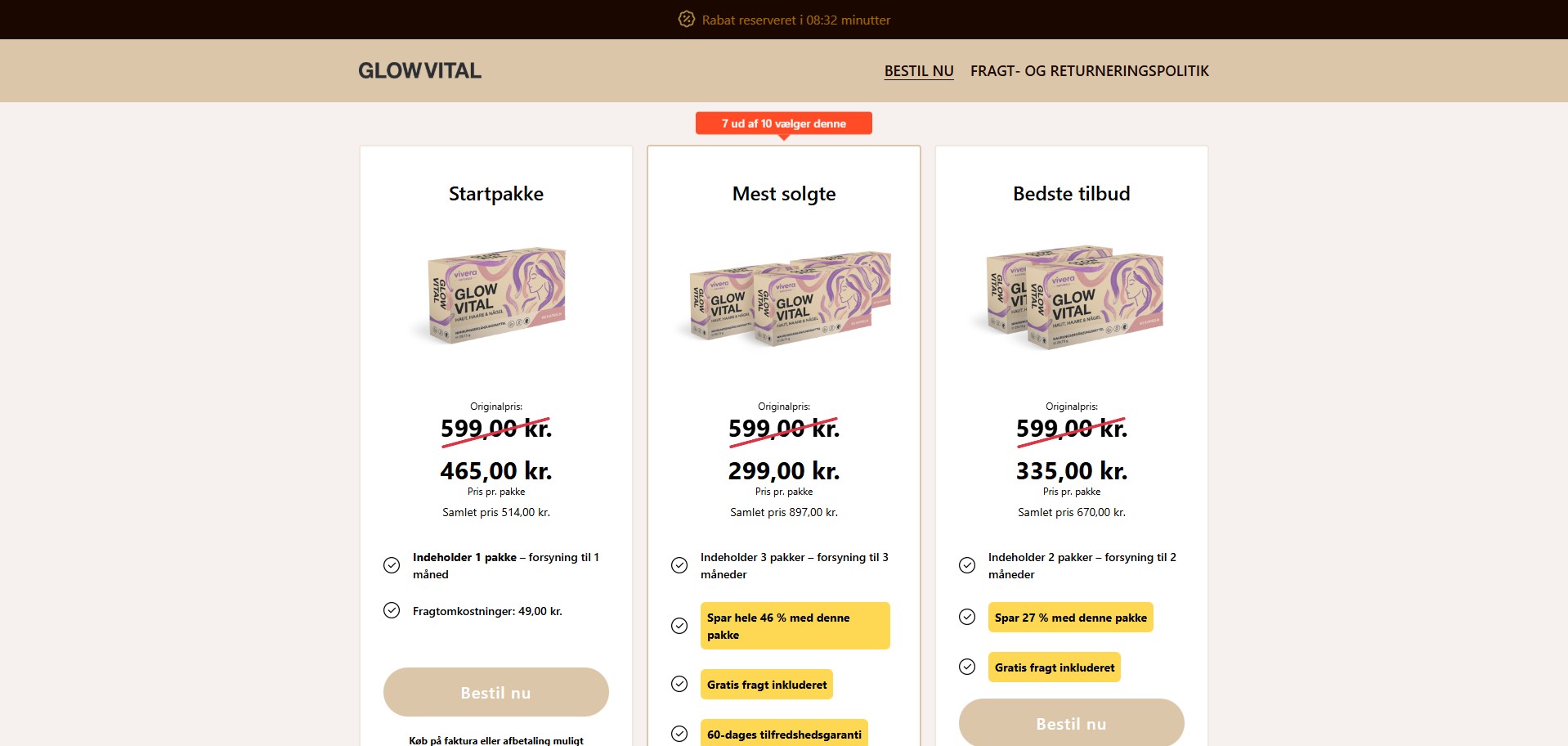Click checkmark icon beside 'Spar 27 % med denne pakke'

[x=967, y=617]
